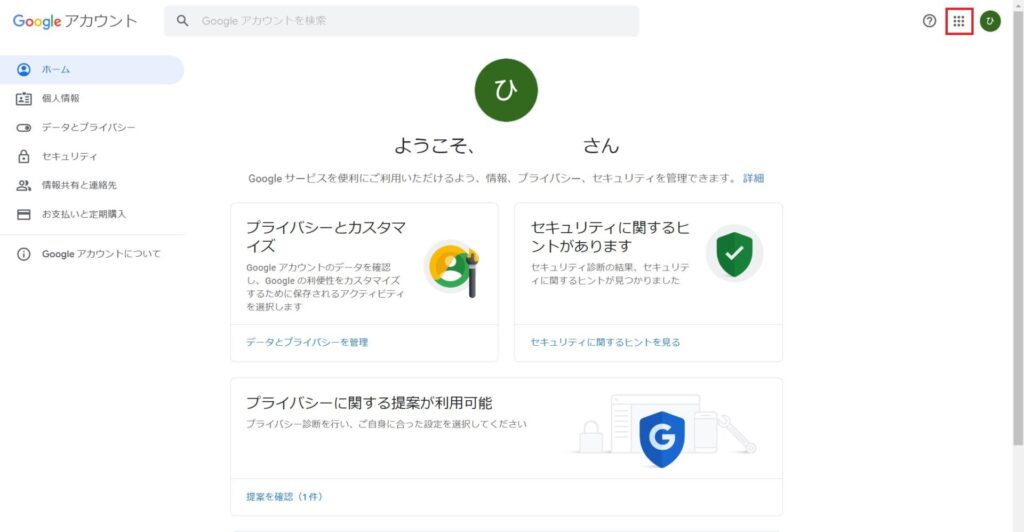
Task: Click the help question mark icon
Action: pyautogui.click(x=929, y=21)
